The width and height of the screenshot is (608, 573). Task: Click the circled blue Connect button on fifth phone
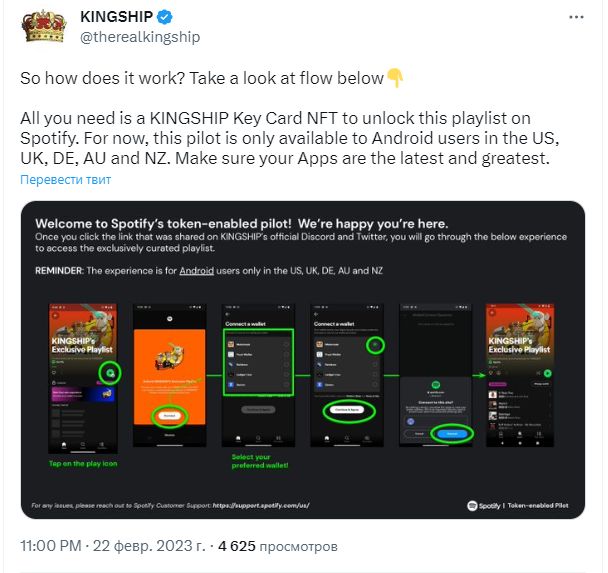click(x=452, y=433)
